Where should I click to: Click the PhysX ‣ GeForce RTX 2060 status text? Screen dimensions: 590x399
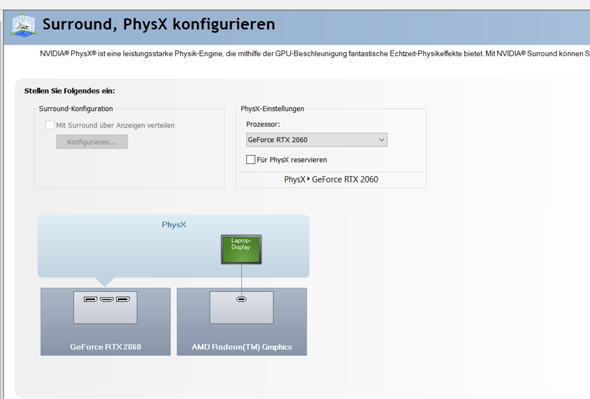click(331, 180)
